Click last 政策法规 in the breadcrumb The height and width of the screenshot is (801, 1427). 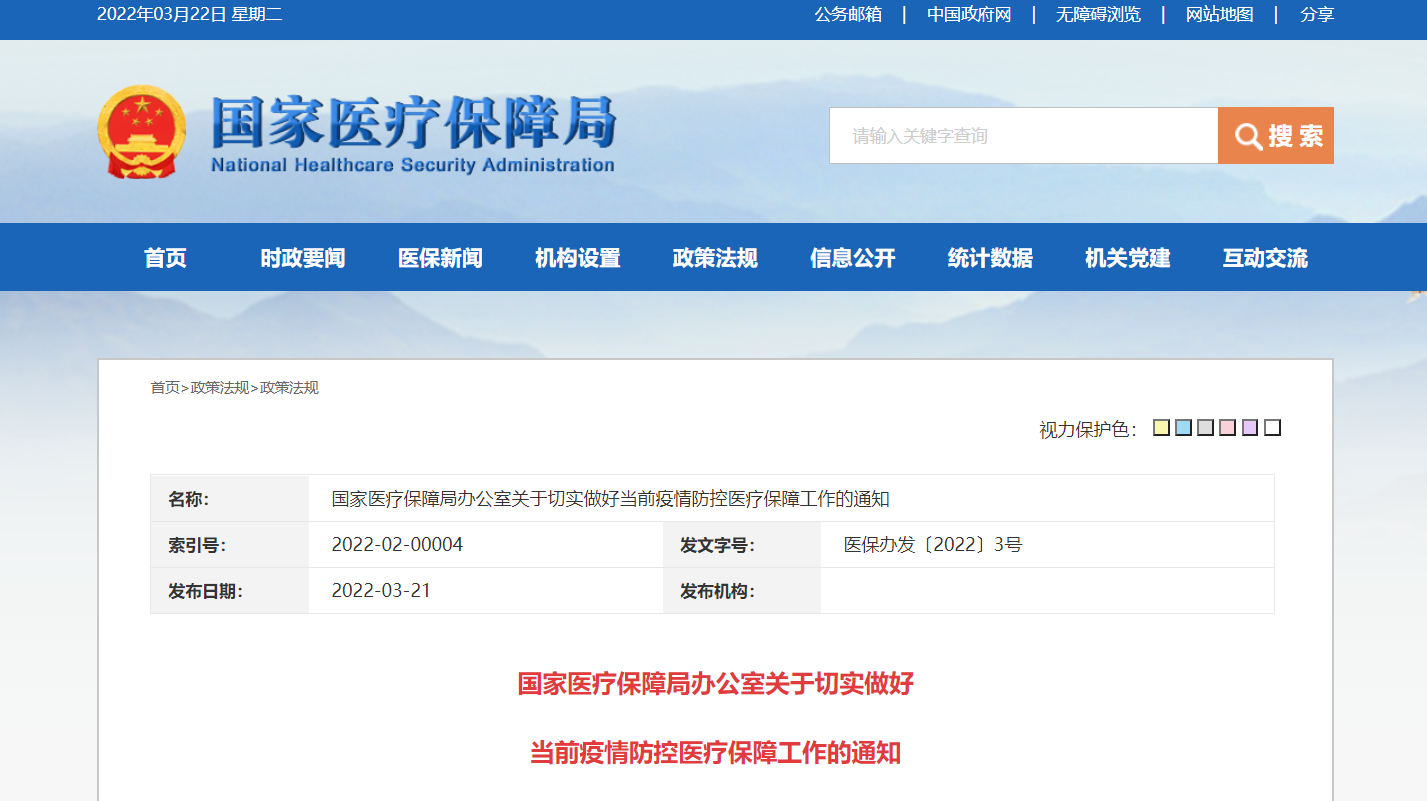289,388
